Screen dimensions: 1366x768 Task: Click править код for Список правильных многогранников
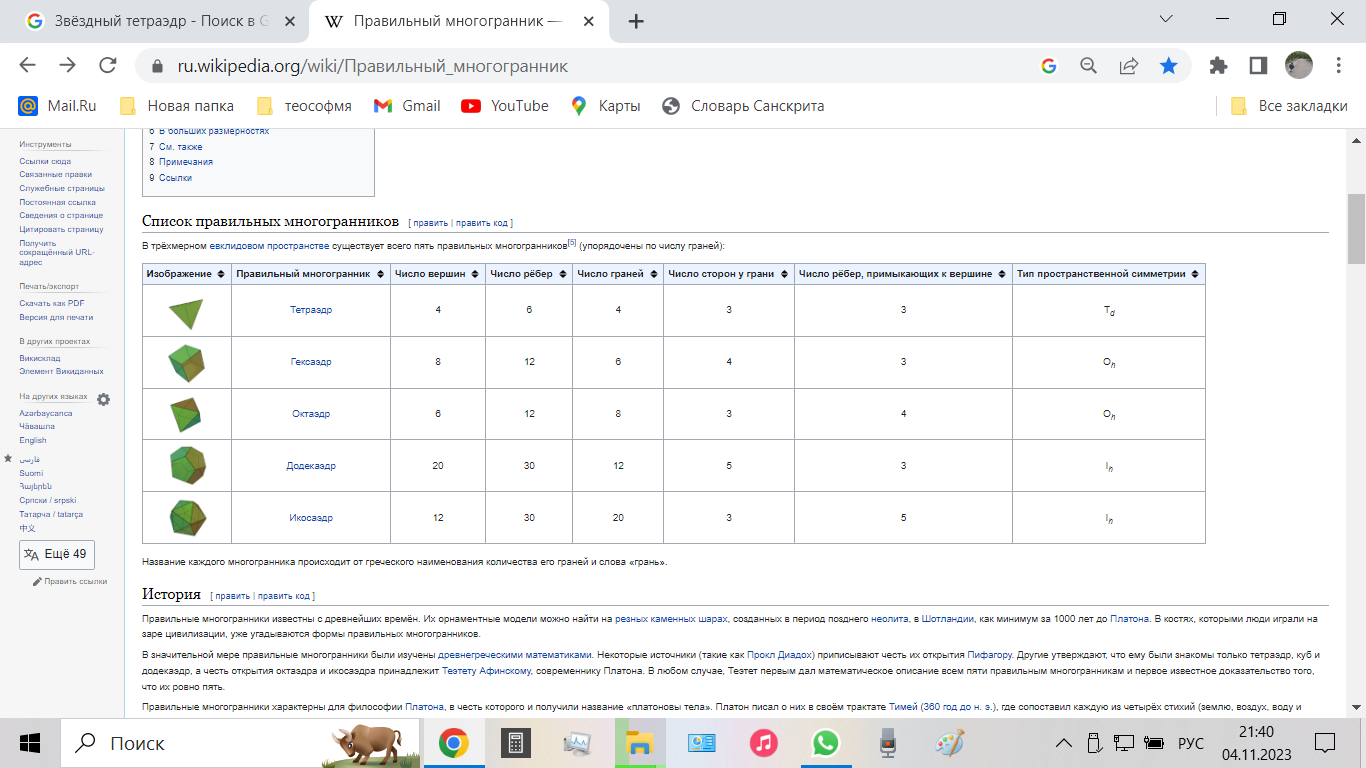482,223
